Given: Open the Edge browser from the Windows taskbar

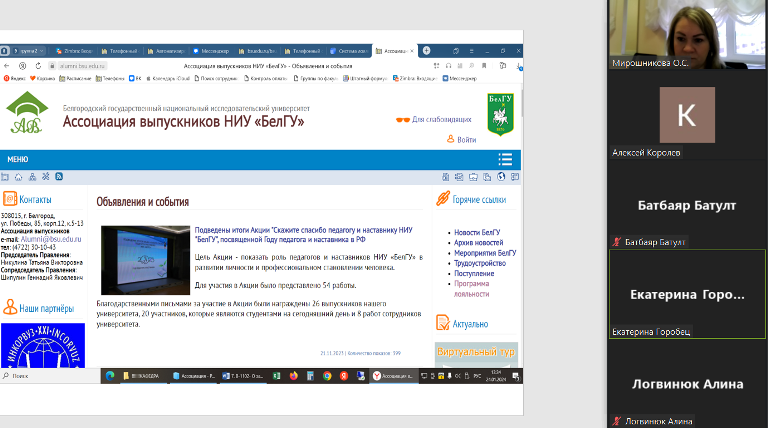Looking at the screenshot, I should (x=110, y=376).
